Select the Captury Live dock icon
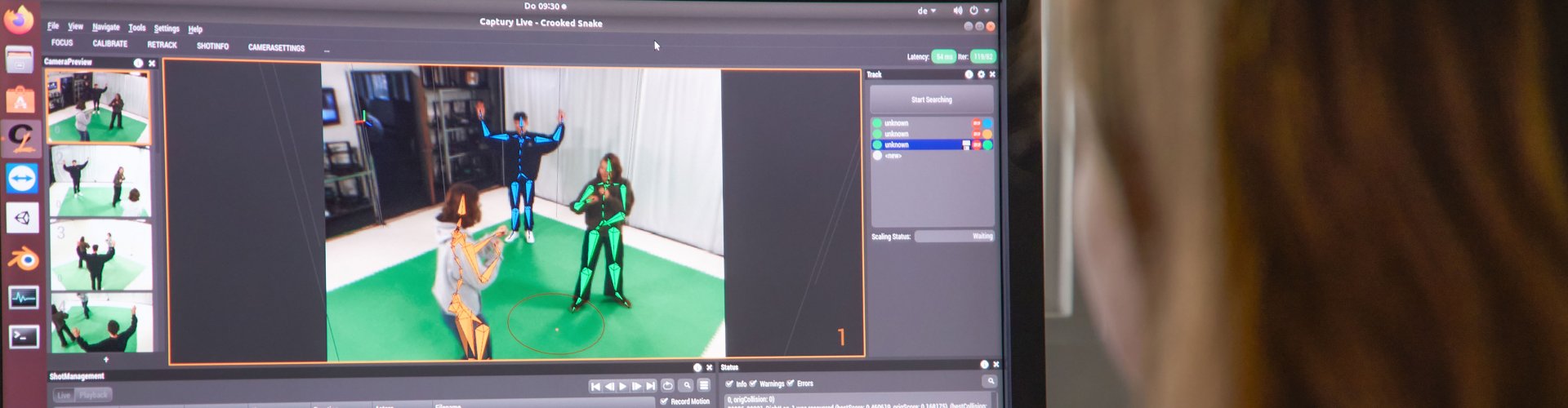 21,139
